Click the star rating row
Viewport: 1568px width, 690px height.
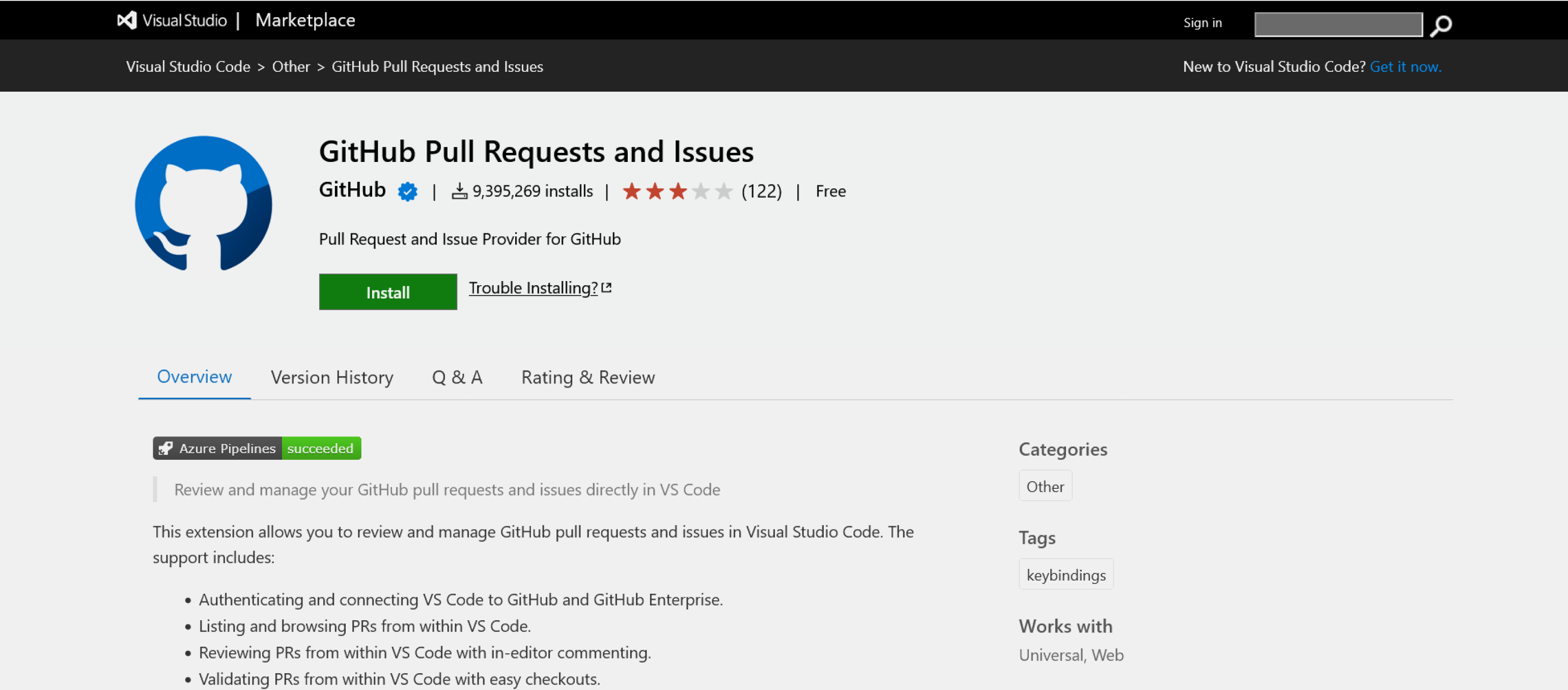[x=678, y=191]
